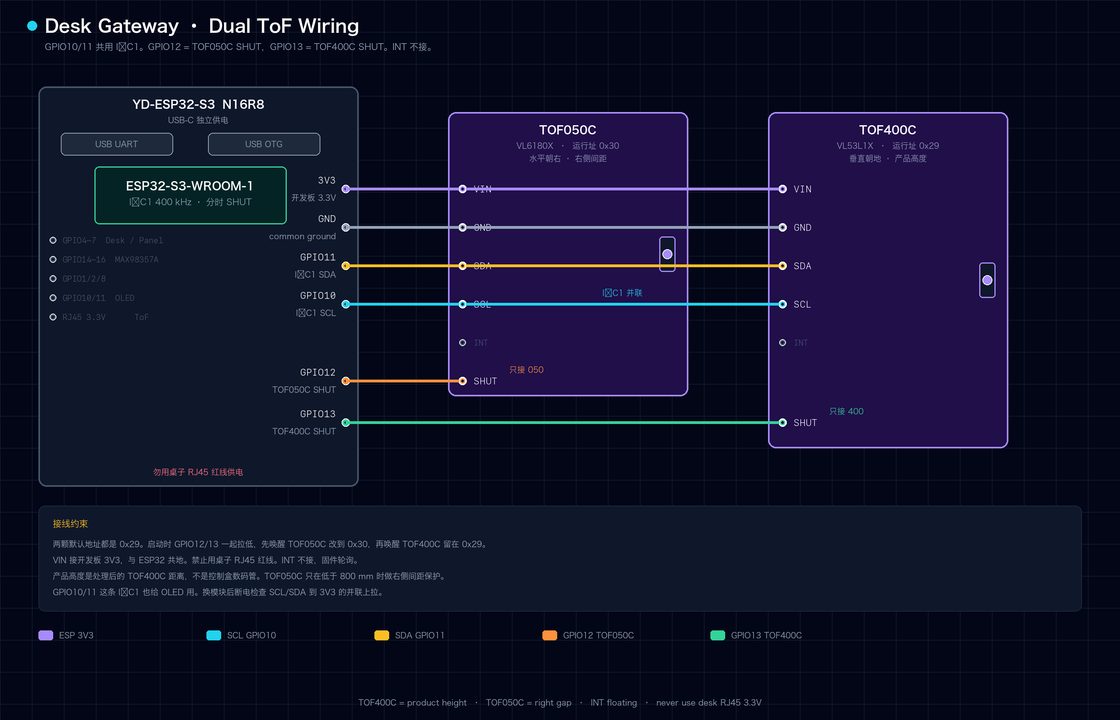Click the GPIO12 TOF050C SHUT pin node
This screenshot has height=720, width=1120.
(x=346, y=381)
